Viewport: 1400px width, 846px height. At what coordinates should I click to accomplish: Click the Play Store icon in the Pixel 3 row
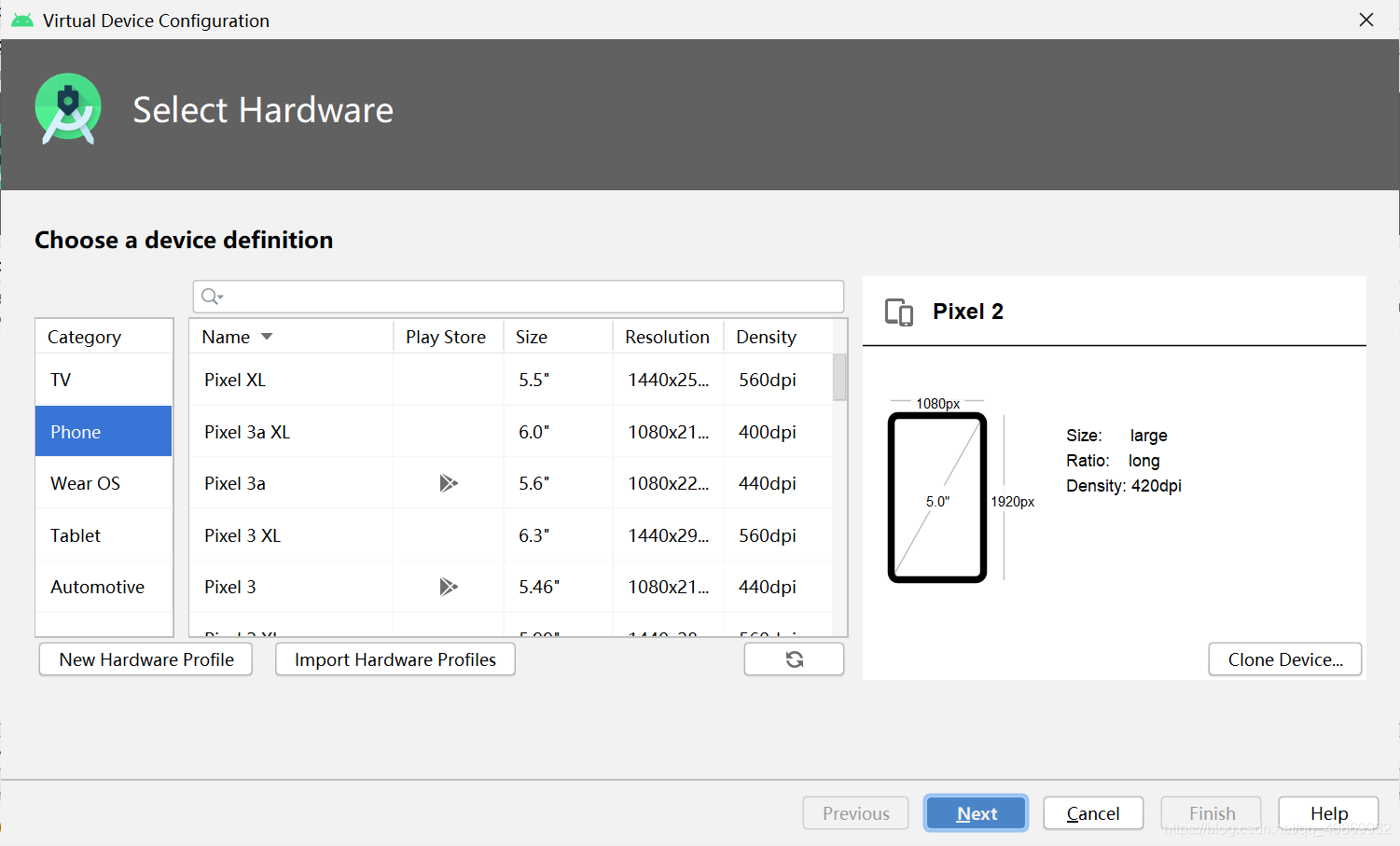coord(449,587)
